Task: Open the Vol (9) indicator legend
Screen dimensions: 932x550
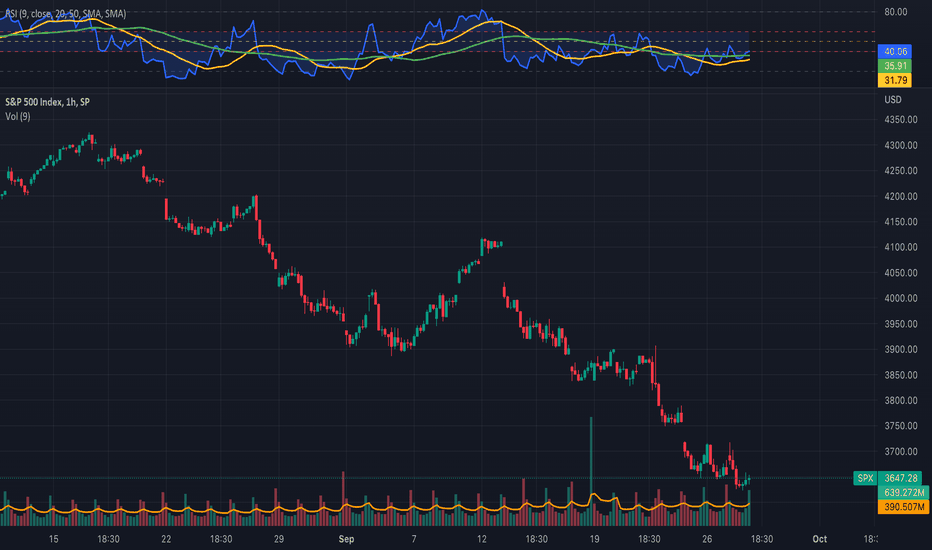Action: pos(18,117)
